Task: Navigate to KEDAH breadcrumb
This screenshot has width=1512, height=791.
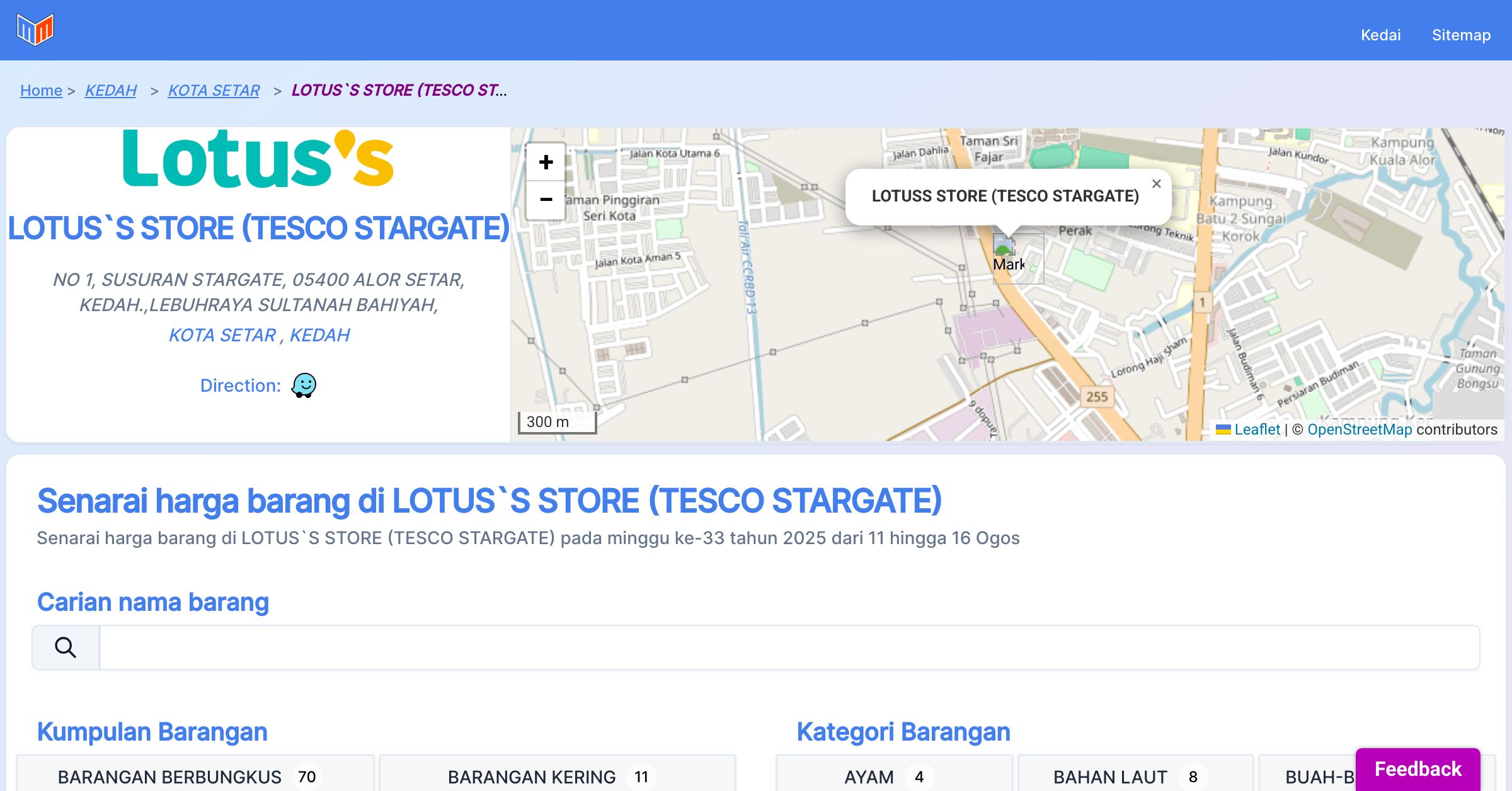Action: 111,90
